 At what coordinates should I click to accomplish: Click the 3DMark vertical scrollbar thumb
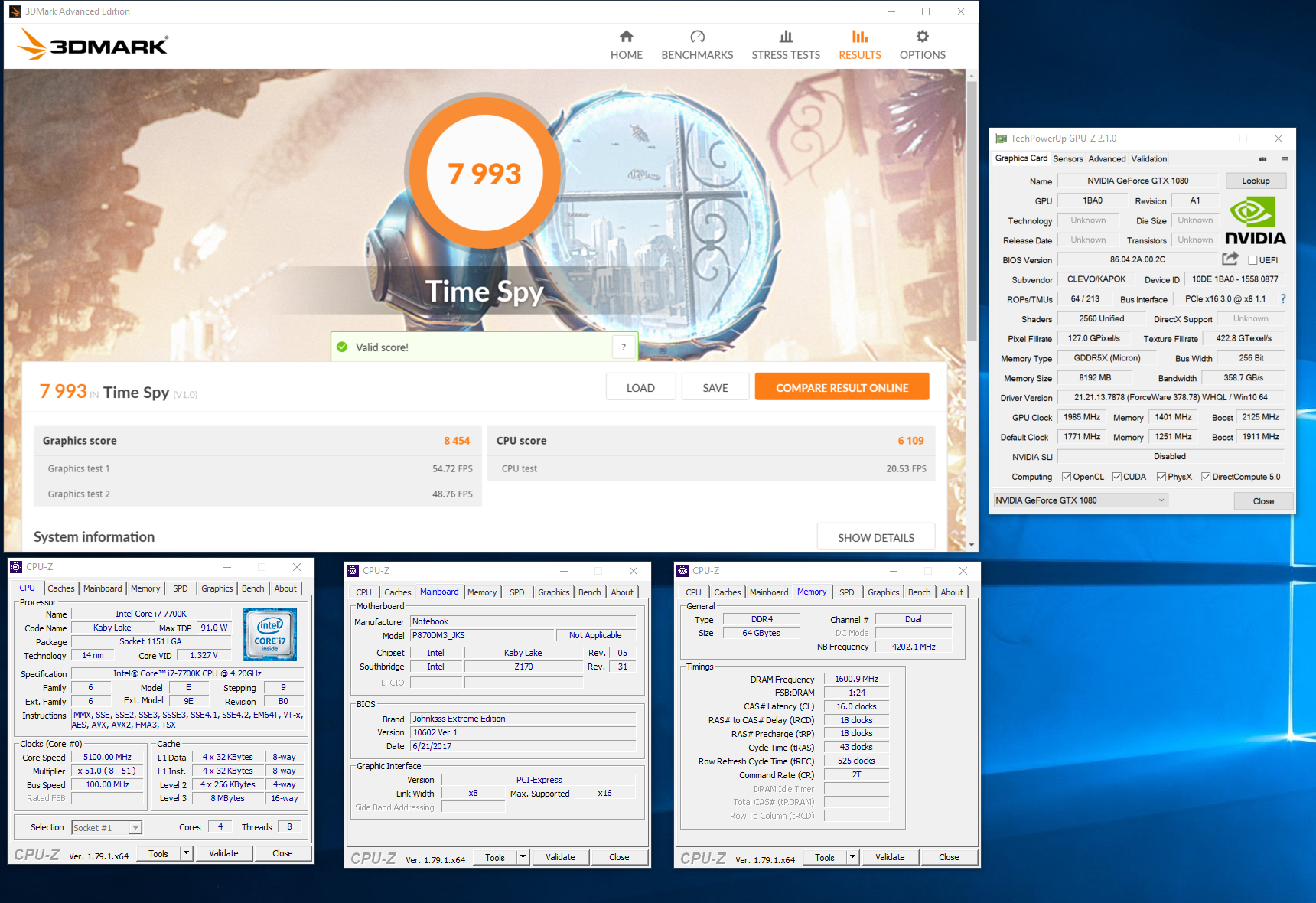pyautogui.click(x=972, y=210)
